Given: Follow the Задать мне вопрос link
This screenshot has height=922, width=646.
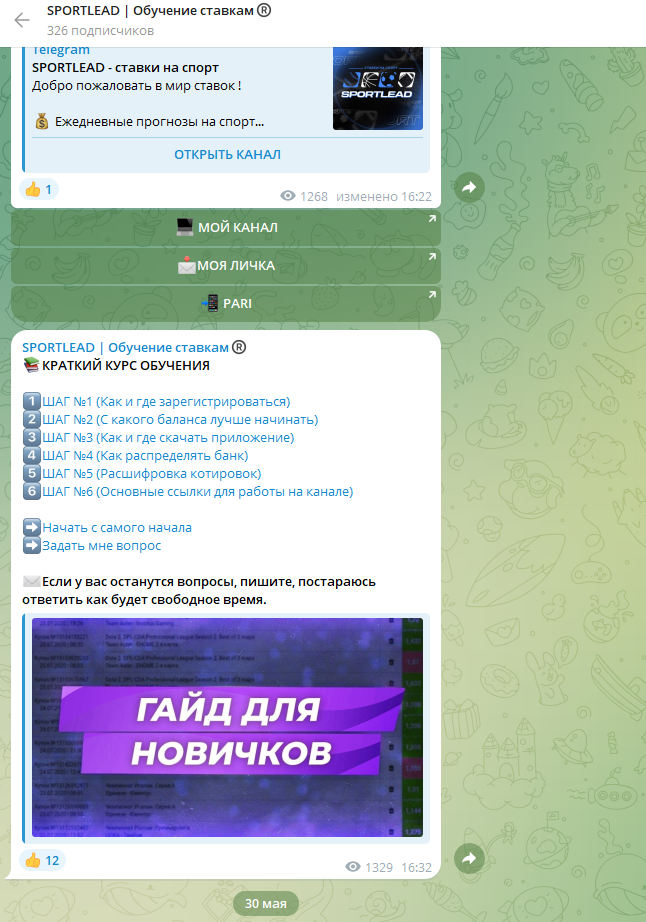Looking at the screenshot, I should point(102,546).
